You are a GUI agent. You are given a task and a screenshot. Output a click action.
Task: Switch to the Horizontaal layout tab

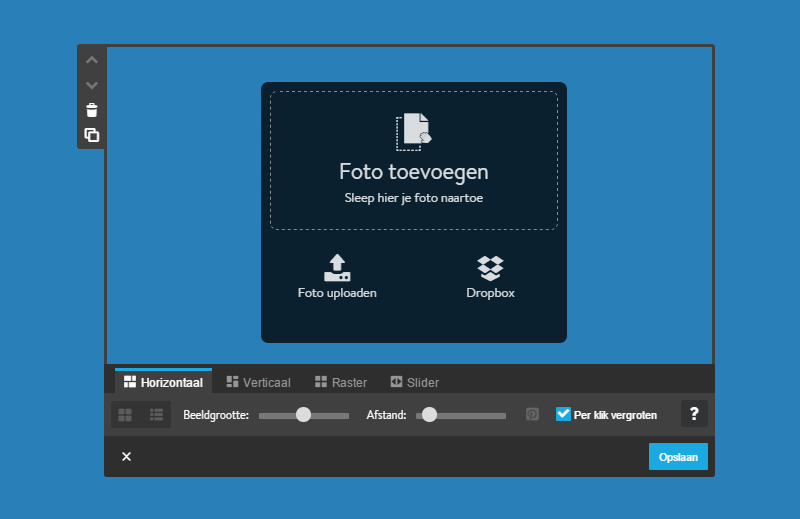pos(163,382)
